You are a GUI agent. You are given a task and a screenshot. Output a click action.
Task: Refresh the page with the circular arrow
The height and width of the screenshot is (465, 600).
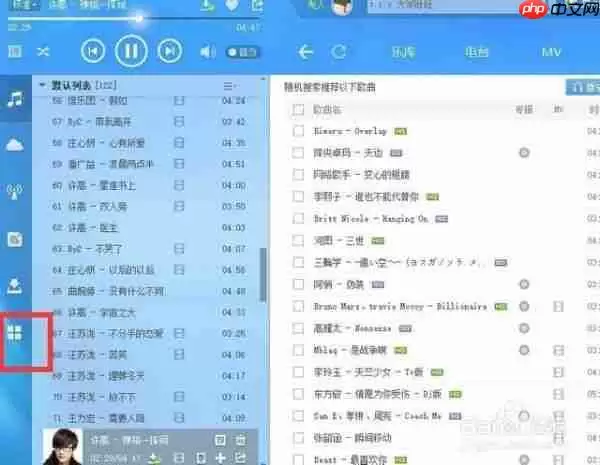tap(339, 52)
